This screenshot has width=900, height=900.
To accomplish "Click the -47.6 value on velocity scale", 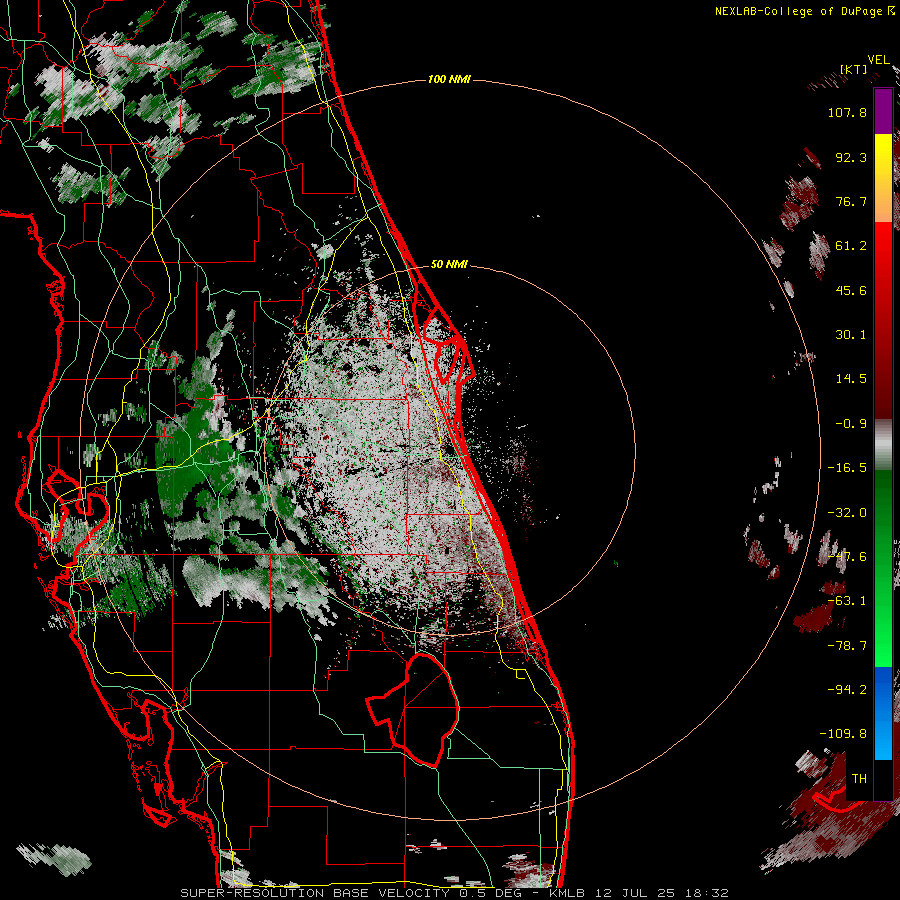I will 847,557.
